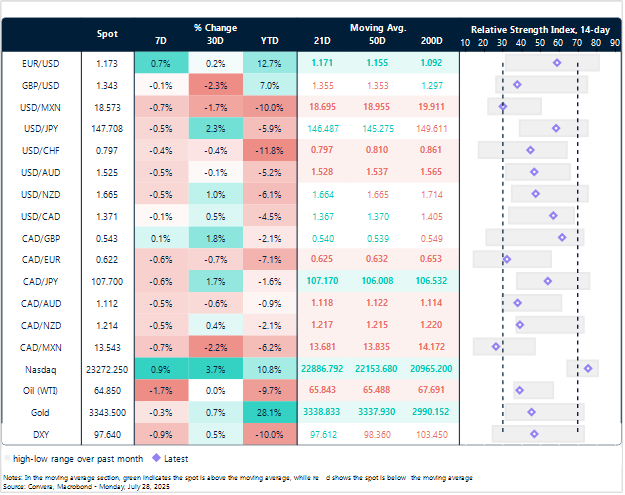This screenshot has height=495, width=625.
Task: Click the DXY RSI high-low range bar
Action: pyautogui.click(x=538, y=433)
